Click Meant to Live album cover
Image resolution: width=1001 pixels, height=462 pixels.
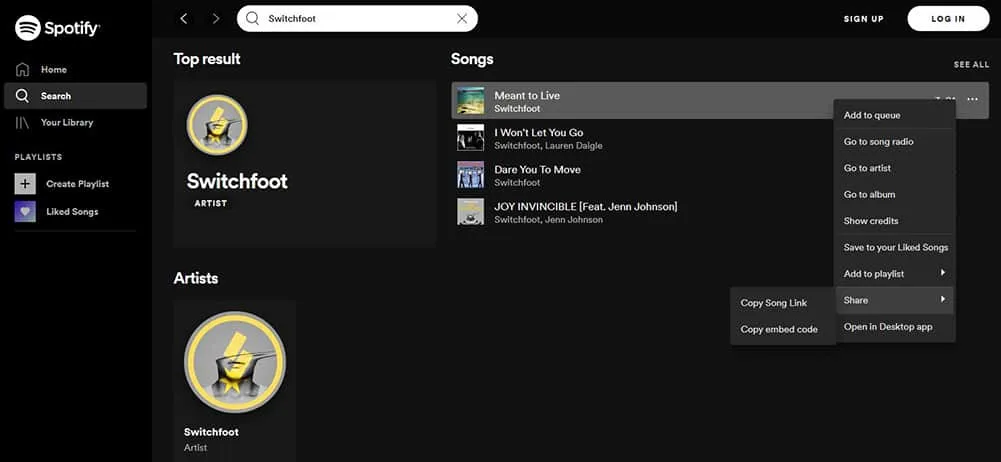[470, 101]
